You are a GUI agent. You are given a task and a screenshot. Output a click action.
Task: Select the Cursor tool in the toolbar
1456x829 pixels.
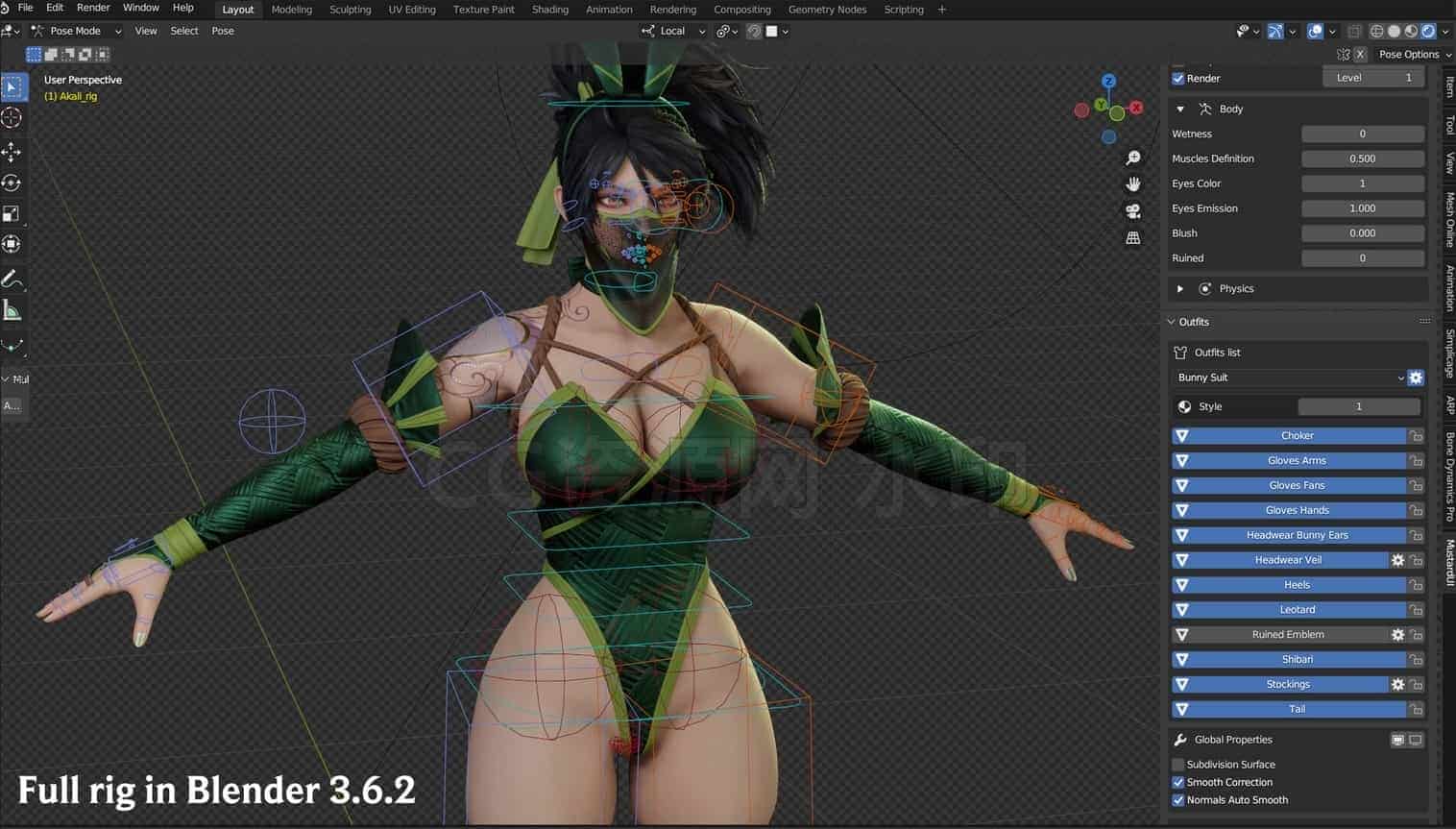click(12, 117)
